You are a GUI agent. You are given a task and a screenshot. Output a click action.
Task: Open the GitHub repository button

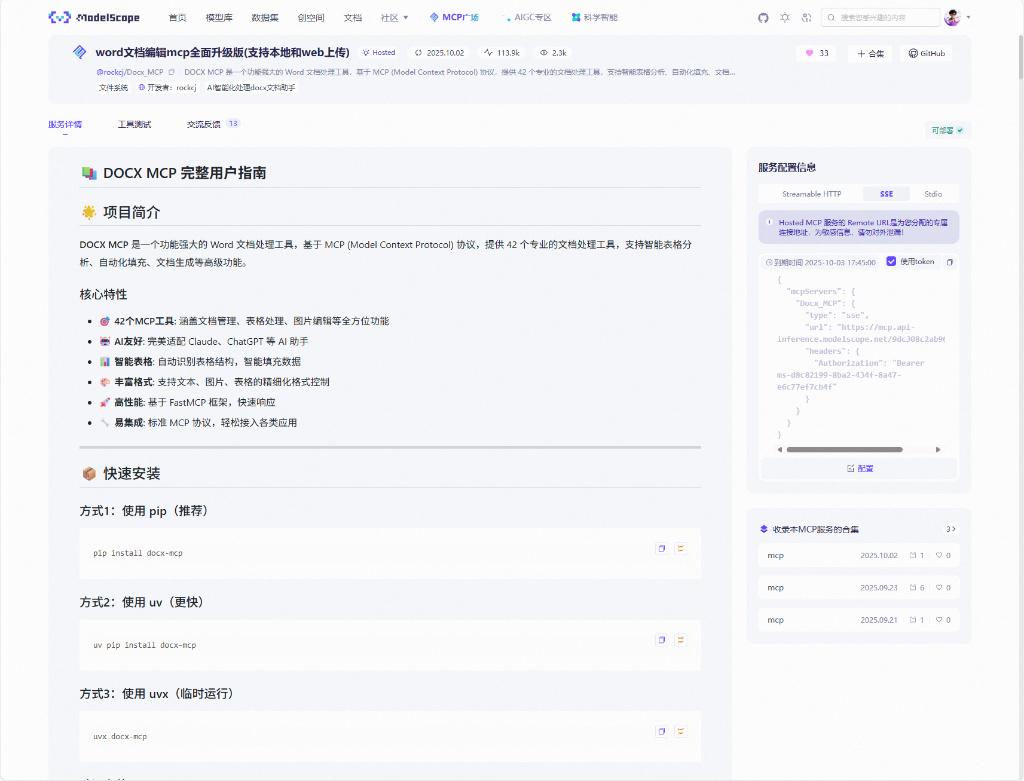click(926, 54)
